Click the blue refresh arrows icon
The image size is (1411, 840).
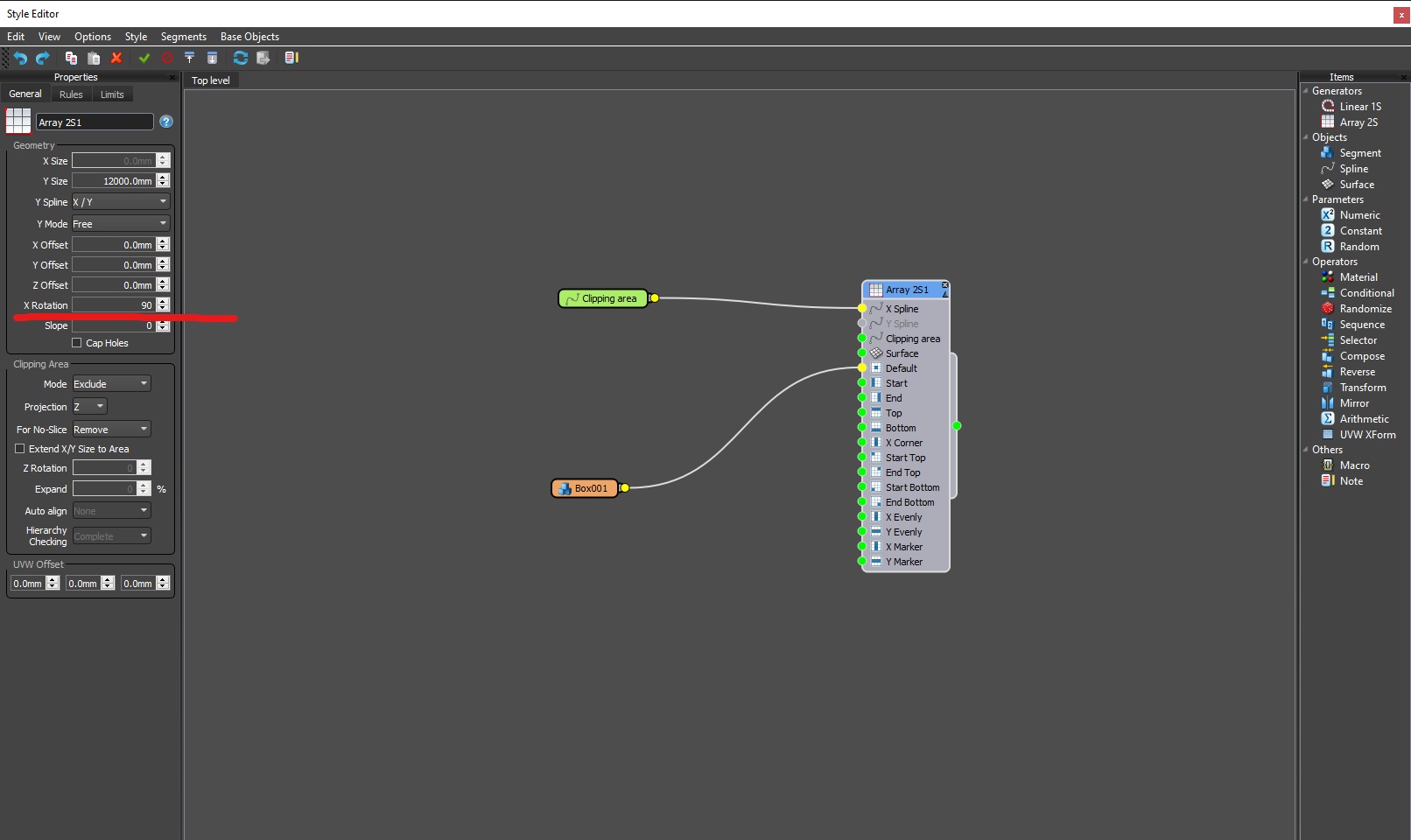[x=240, y=58]
